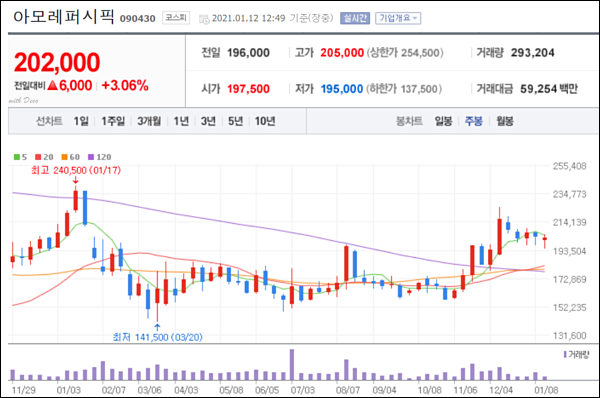This screenshot has height=398, width=600.
Task: Click the 실시간 badge button
Action: tap(355, 18)
